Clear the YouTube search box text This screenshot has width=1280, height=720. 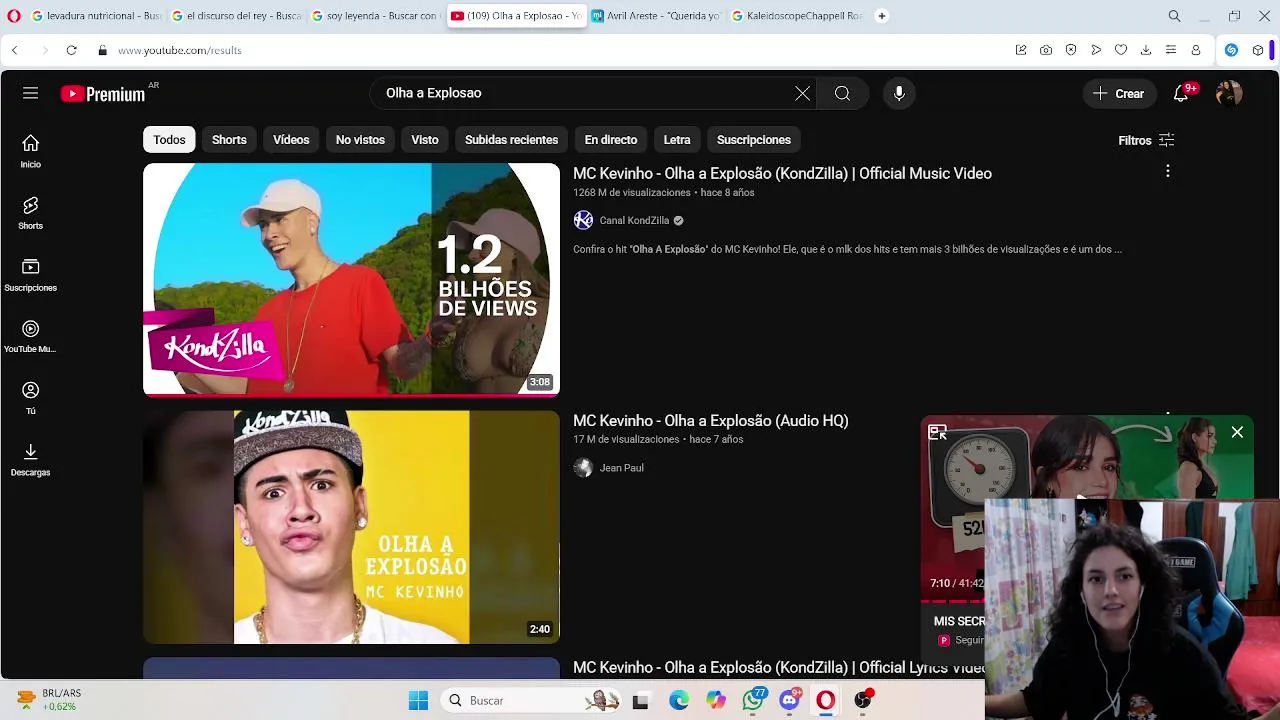tap(802, 93)
